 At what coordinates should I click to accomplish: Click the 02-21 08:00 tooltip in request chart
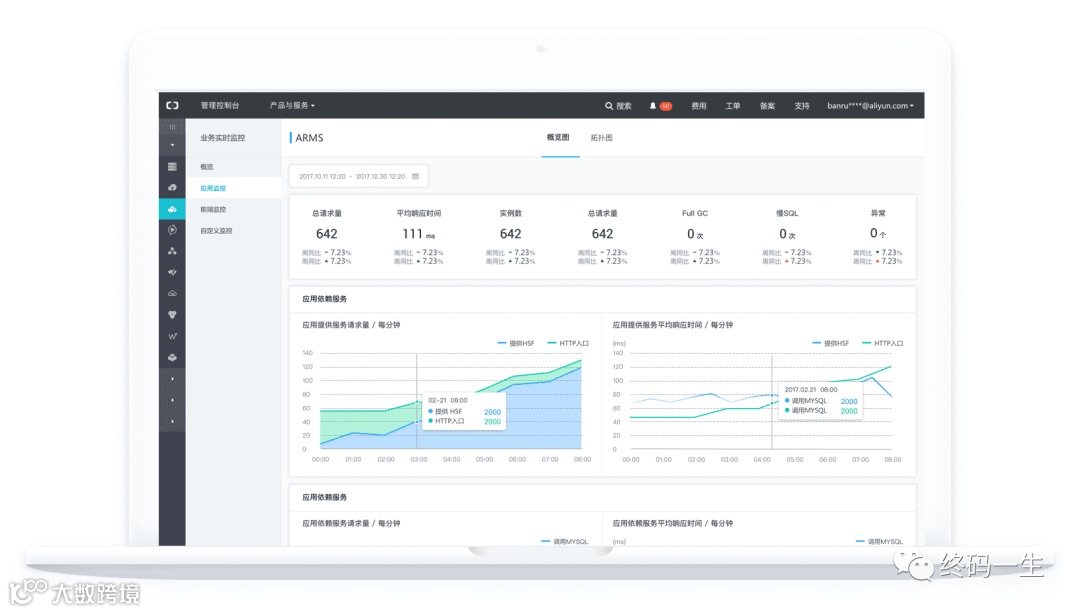(x=464, y=411)
